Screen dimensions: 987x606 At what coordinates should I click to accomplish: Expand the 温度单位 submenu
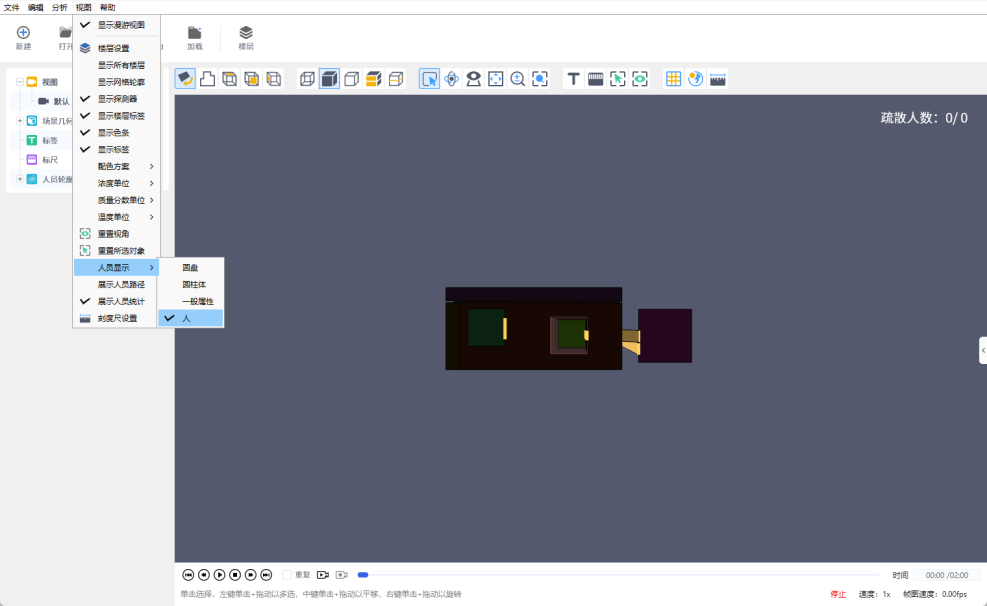116,217
